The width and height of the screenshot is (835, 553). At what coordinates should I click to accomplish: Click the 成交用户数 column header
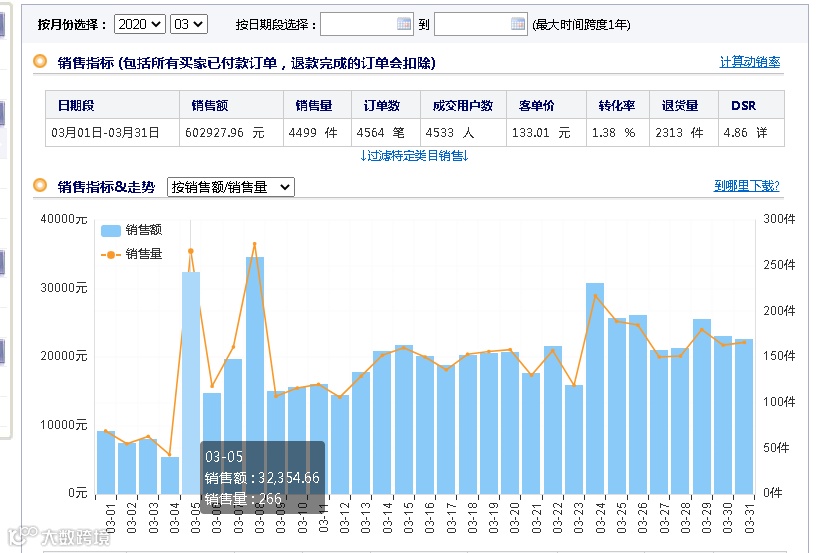tap(463, 105)
